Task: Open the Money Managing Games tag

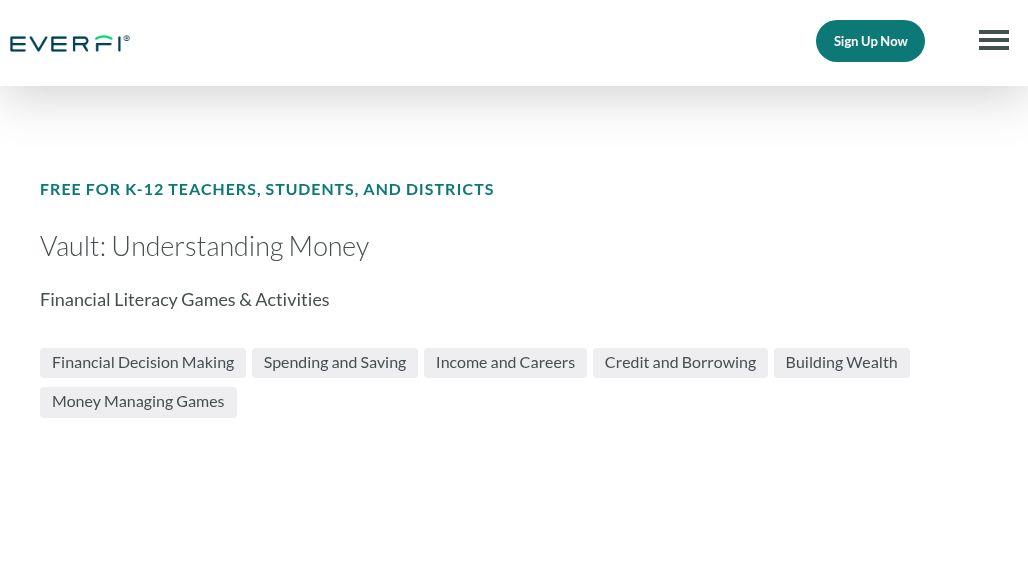Action: click(138, 402)
